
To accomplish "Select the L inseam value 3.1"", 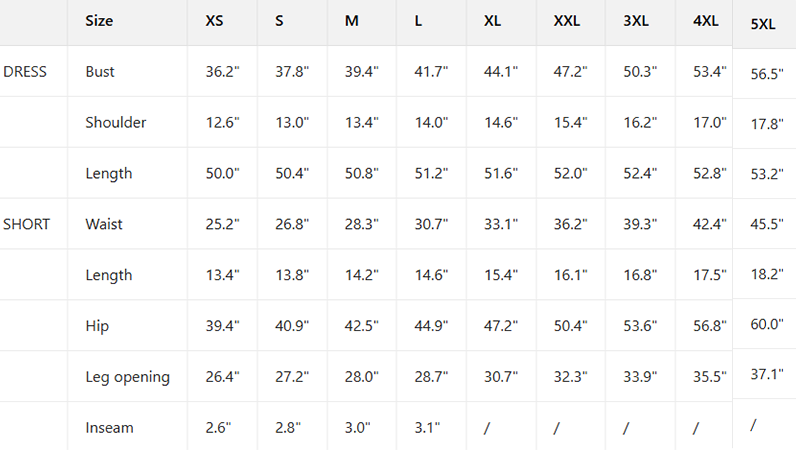I will coord(427,428).
